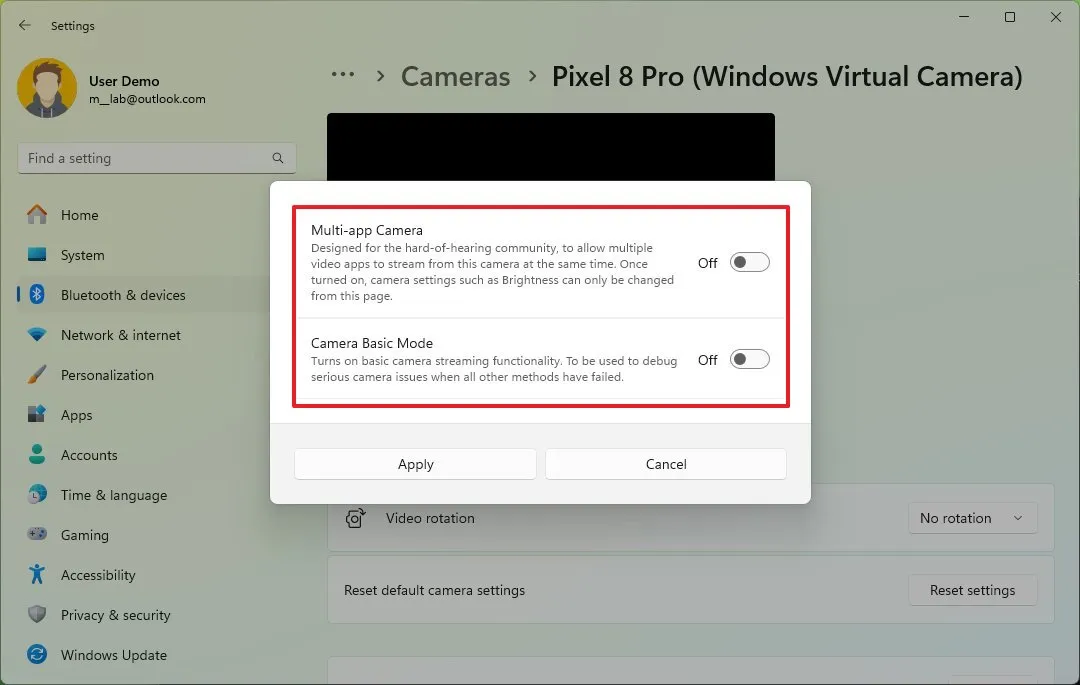The image size is (1080, 685).
Task: Click the Bluetooth icon in sidebar
Action: pyautogui.click(x=37, y=295)
